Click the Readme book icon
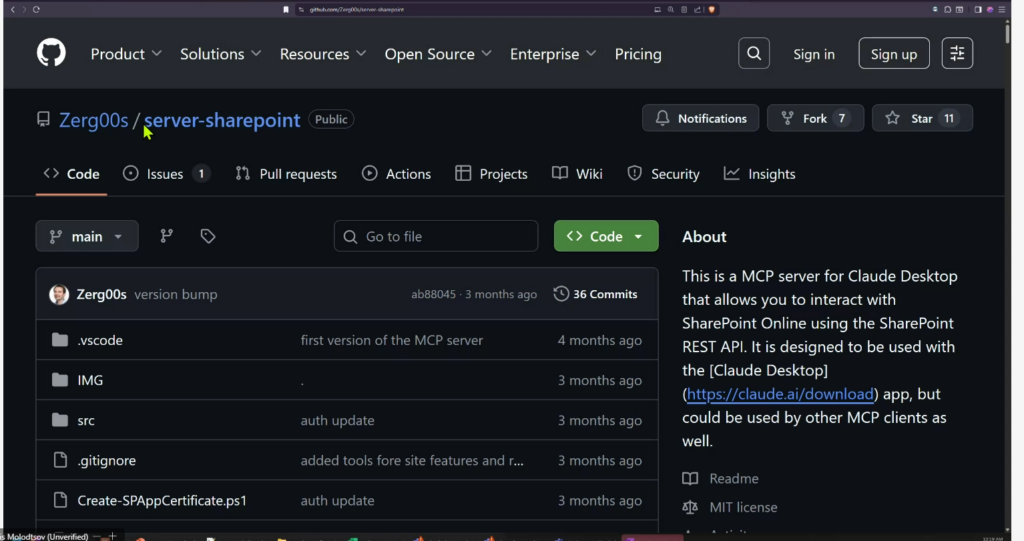 690,478
